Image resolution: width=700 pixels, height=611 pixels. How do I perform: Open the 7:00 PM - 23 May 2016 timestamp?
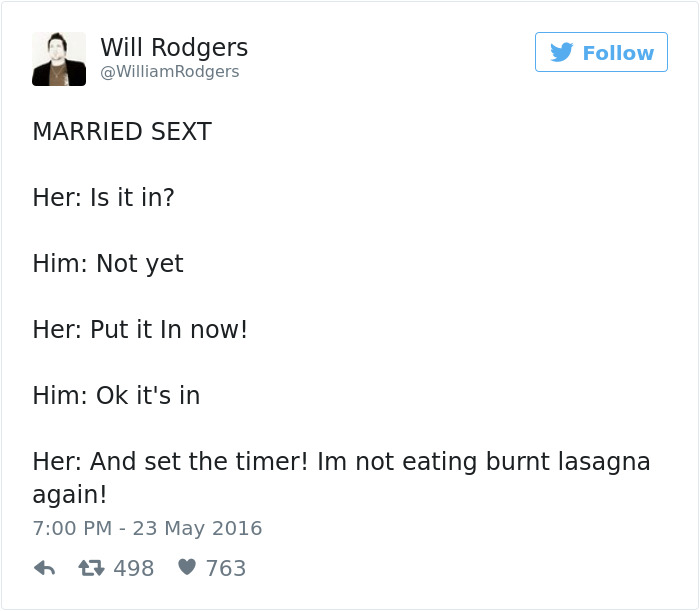pos(147,528)
